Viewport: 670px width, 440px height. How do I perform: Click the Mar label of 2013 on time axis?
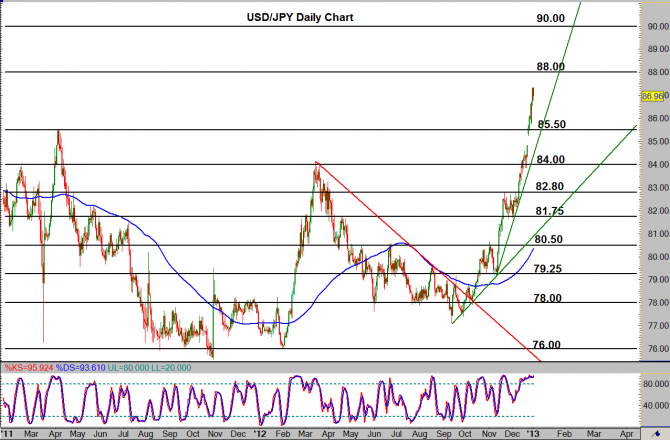(594, 434)
